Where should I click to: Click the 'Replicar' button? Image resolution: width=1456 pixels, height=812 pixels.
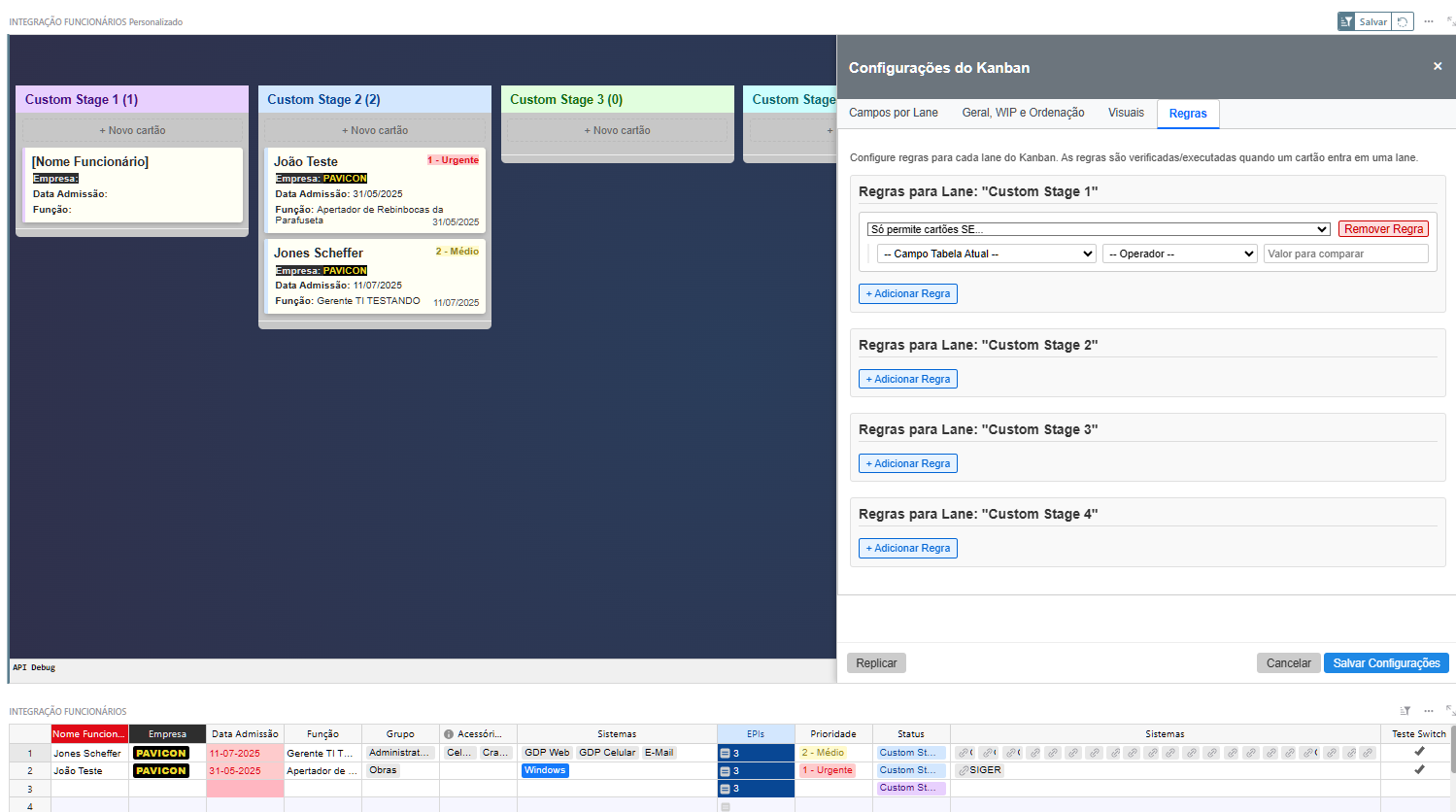[876, 662]
